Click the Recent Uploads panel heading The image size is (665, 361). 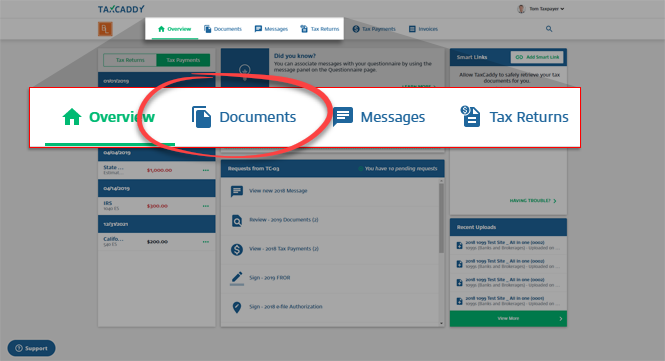(476, 227)
